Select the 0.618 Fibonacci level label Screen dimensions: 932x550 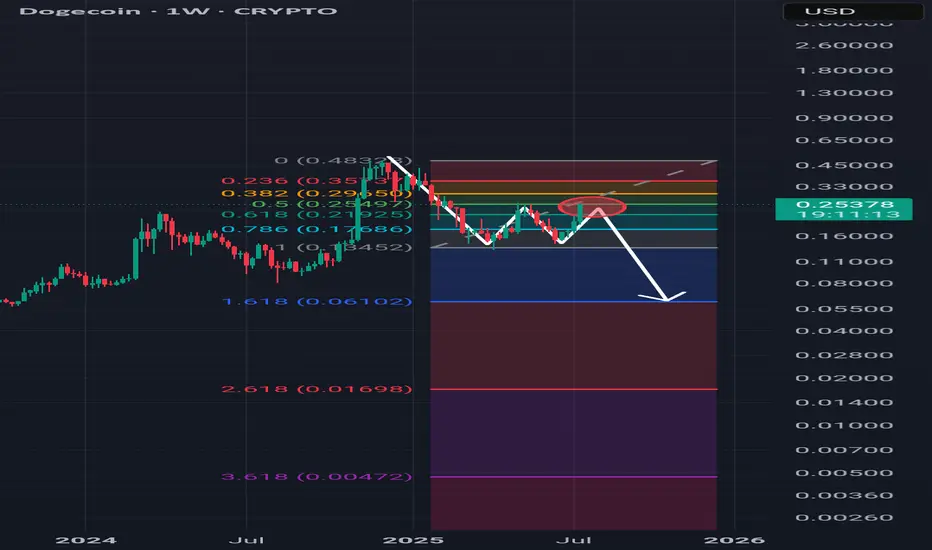[x=317, y=214]
